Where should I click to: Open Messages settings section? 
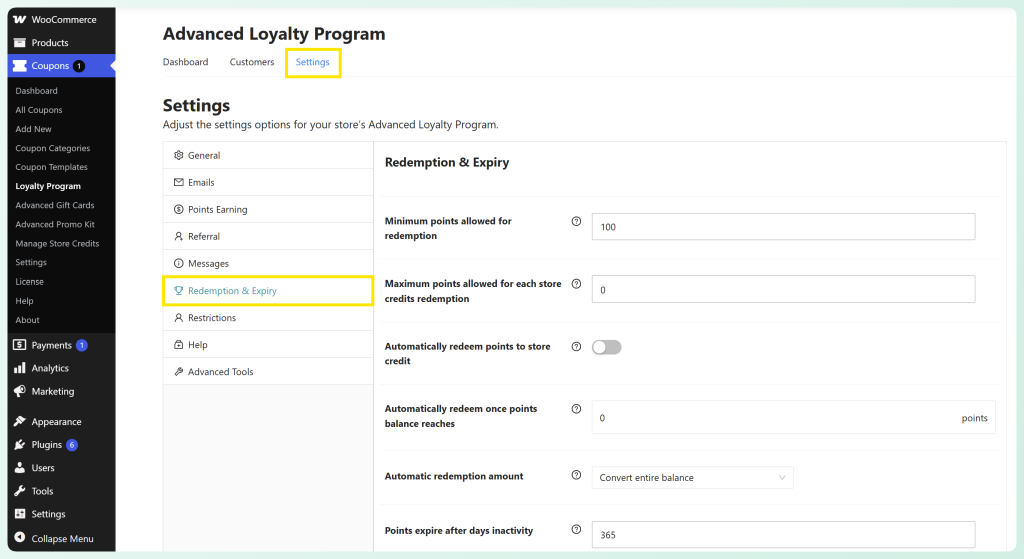(x=268, y=264)
